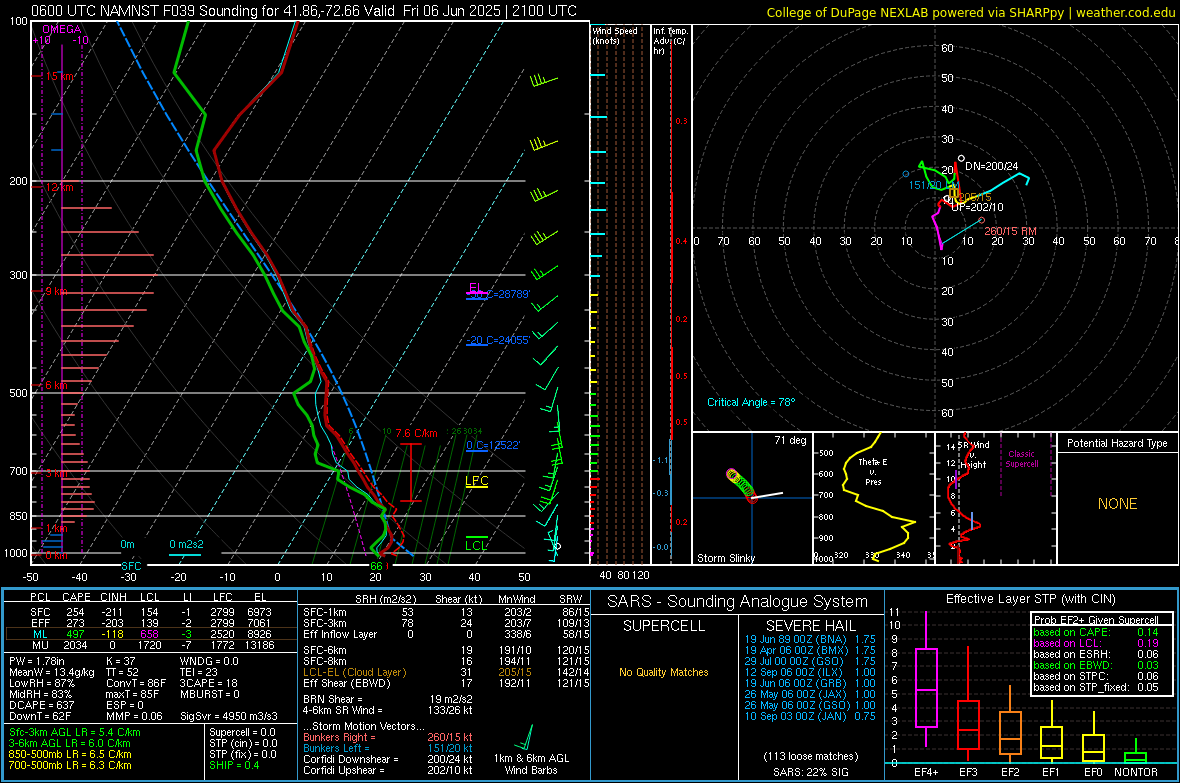Click the ConvT = 86F value

point(136,683)
